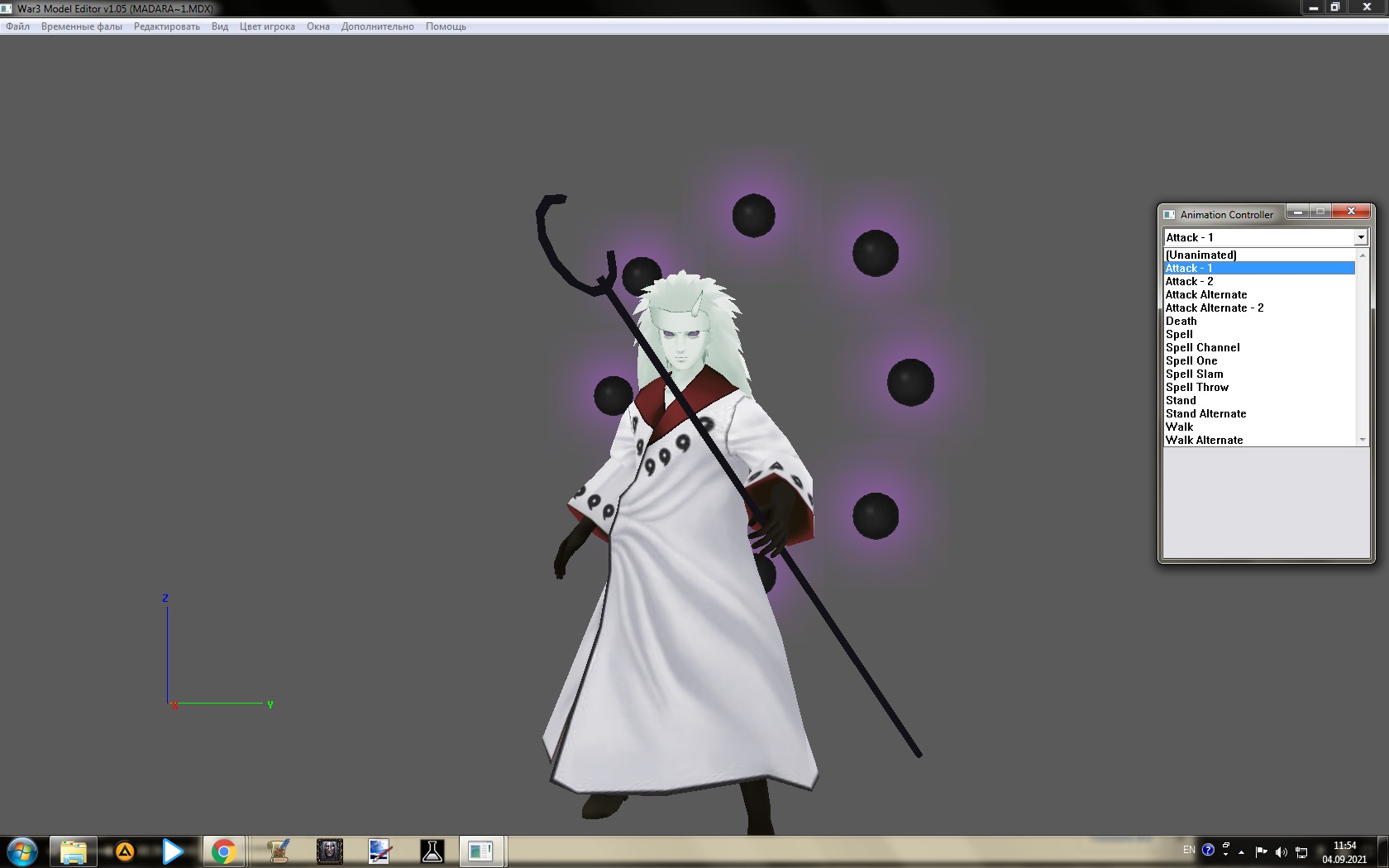Viewport: 1389px width, 868px height.
Task: Close the War3 Model Editor window
Action: click(1367, 7)
